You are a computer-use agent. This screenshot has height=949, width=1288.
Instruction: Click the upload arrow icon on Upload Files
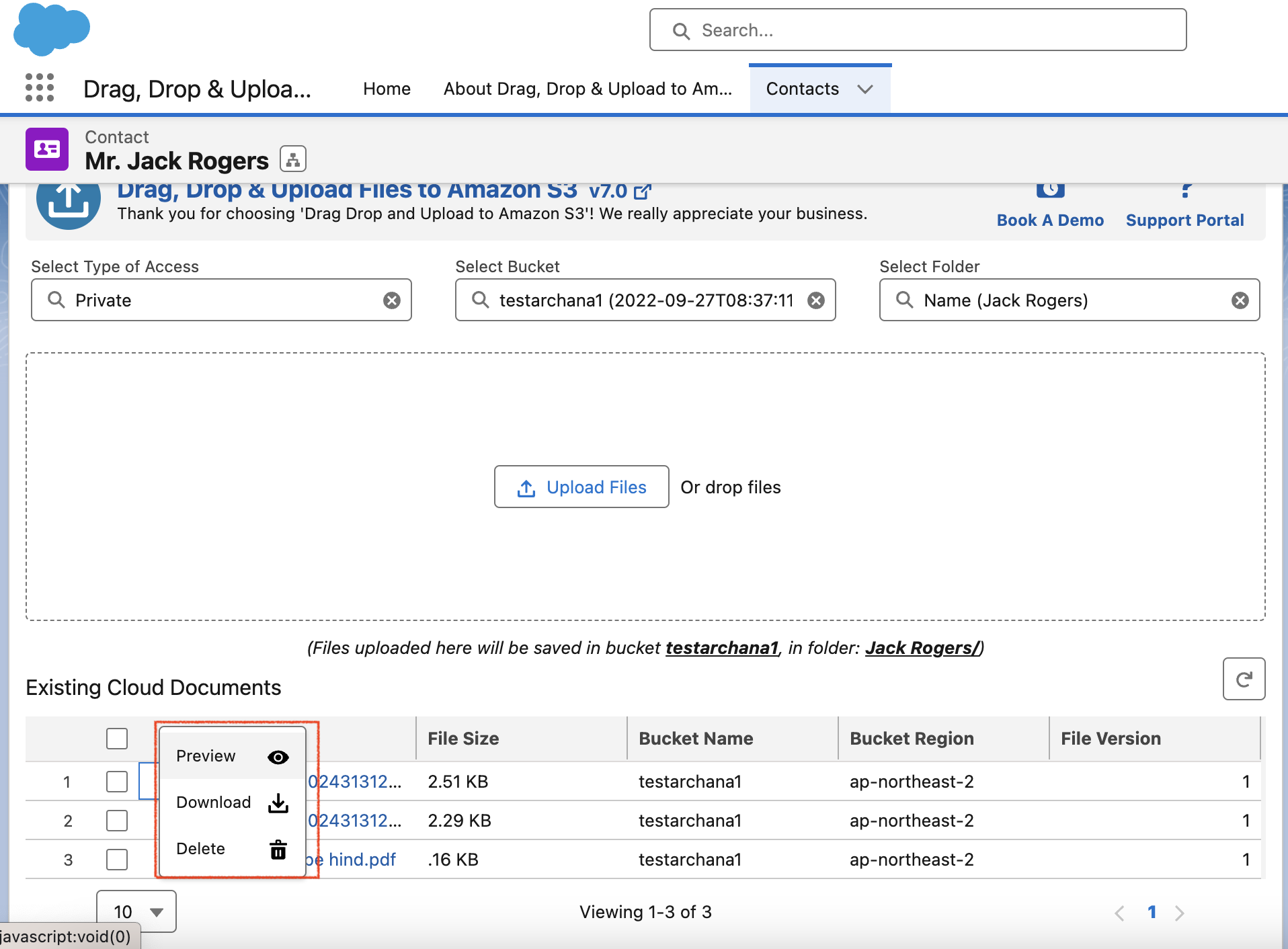[526, 488]
